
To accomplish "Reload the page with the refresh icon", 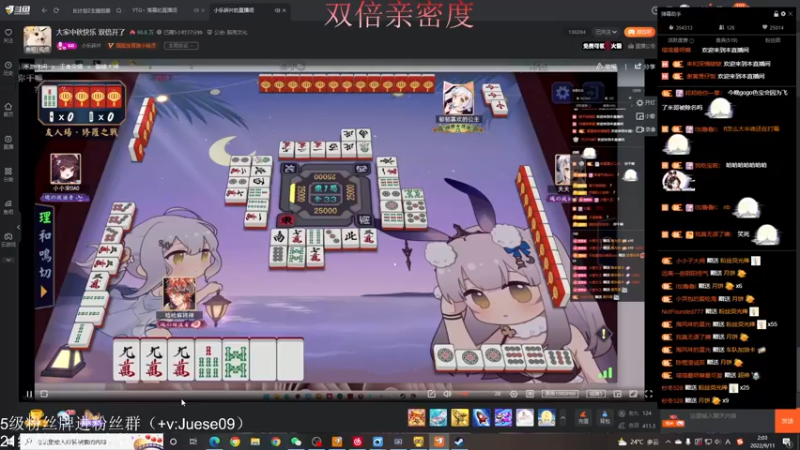I will pos(56,10).
